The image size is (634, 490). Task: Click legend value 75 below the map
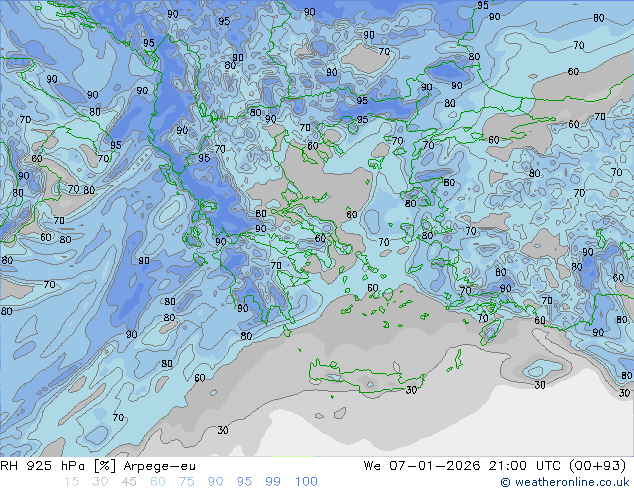coord(186,482)
